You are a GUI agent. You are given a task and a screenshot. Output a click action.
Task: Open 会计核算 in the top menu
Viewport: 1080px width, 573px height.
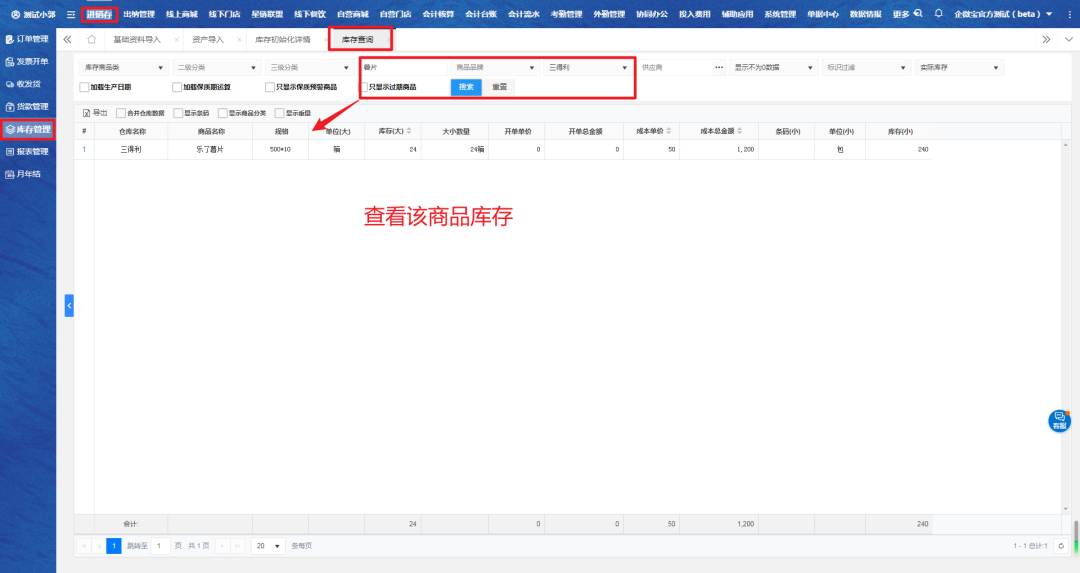438,14
